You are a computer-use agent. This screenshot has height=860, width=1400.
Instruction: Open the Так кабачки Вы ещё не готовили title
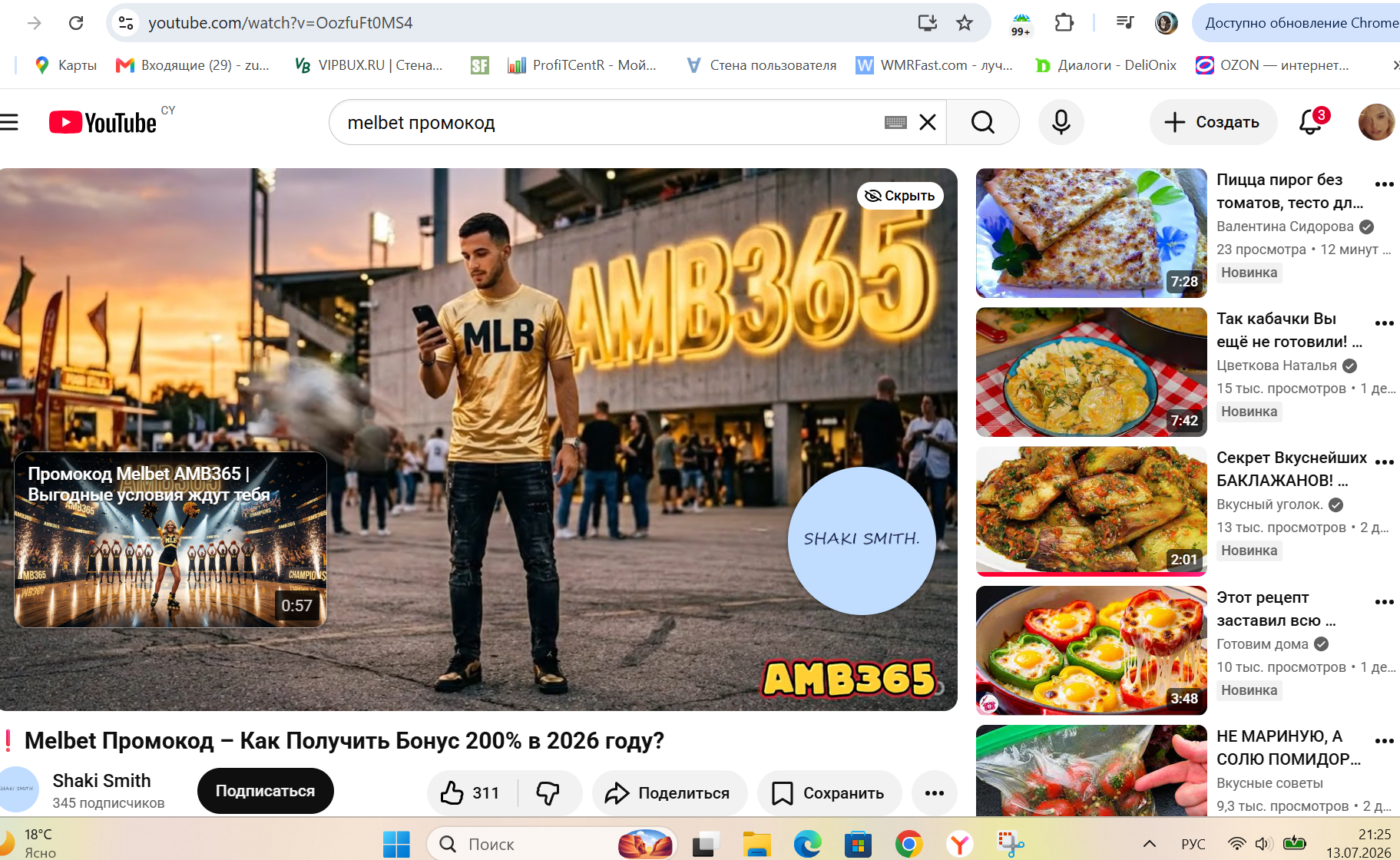[1289, 330]
